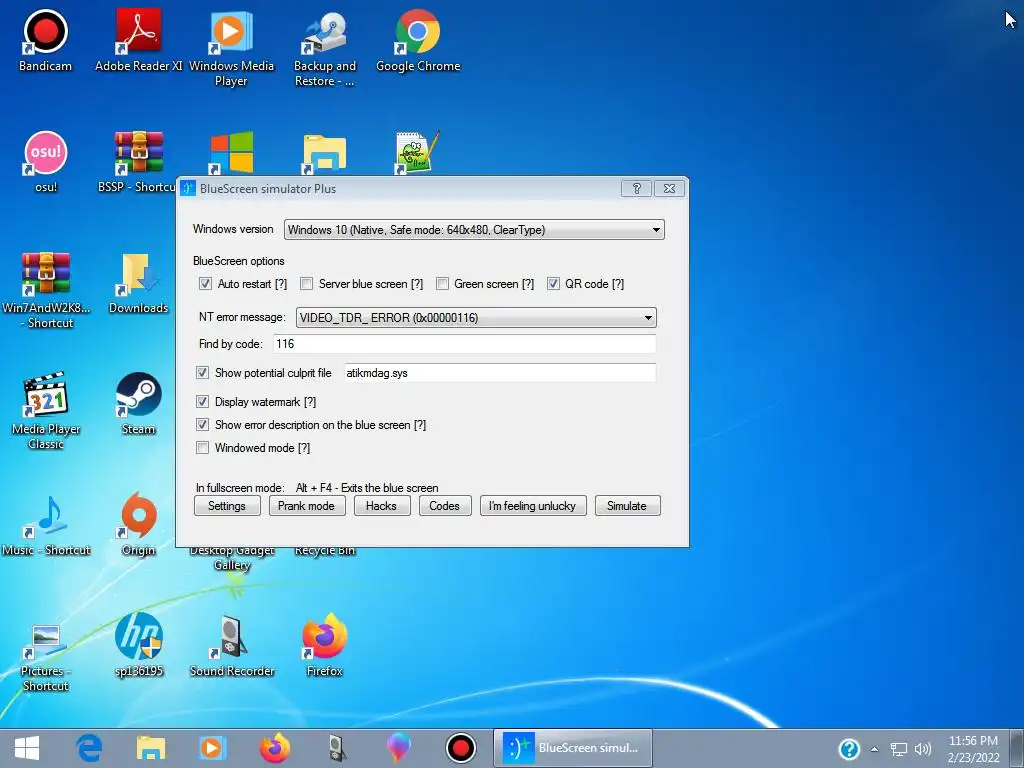1024x768 pixels.
Task: Click the Prank mode button
Action: coord(306,506)
